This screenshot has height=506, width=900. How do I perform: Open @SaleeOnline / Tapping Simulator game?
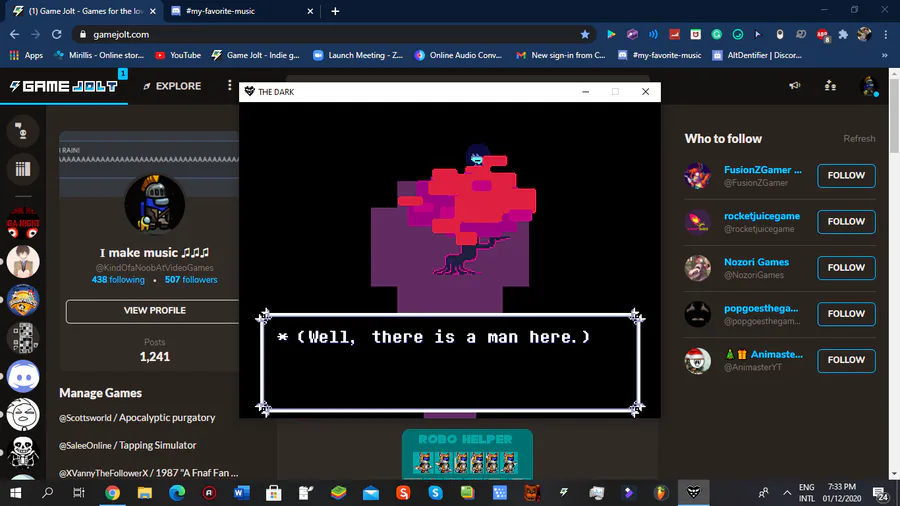coord(127,445)
